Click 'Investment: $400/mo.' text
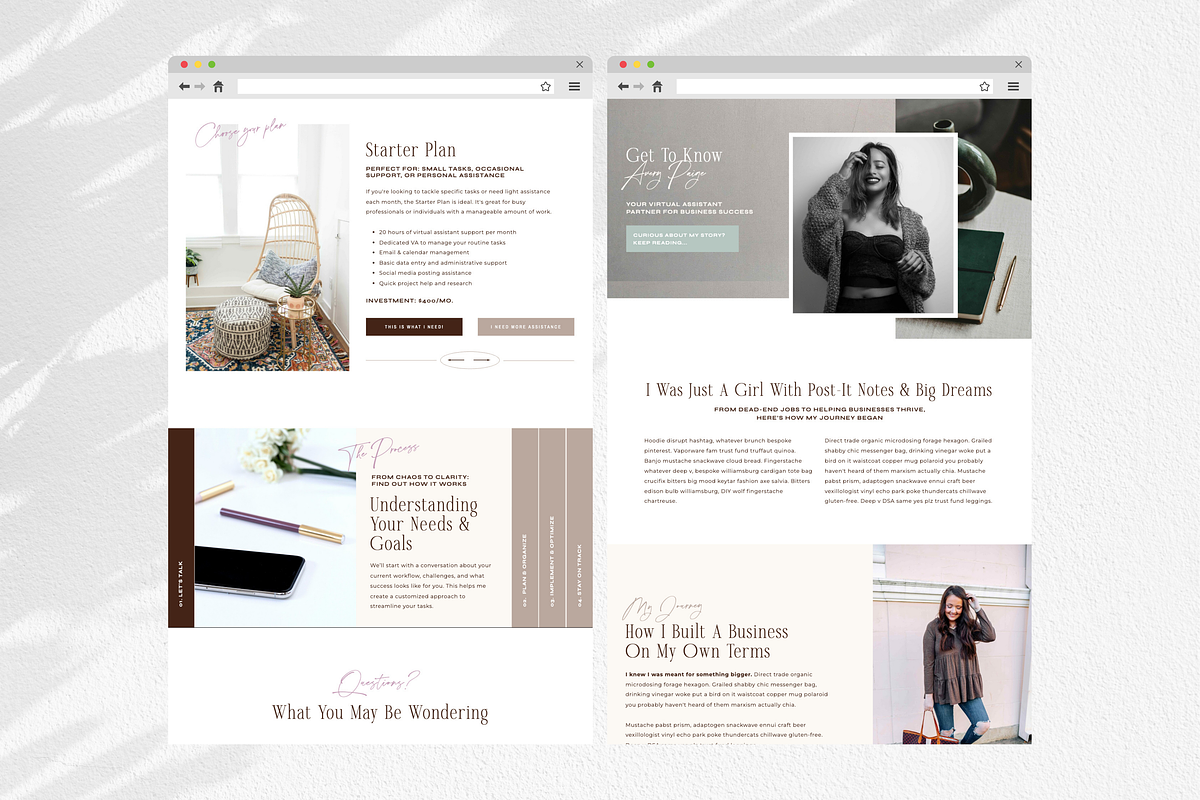This screenshot has height=800, width=1200. 410,300
